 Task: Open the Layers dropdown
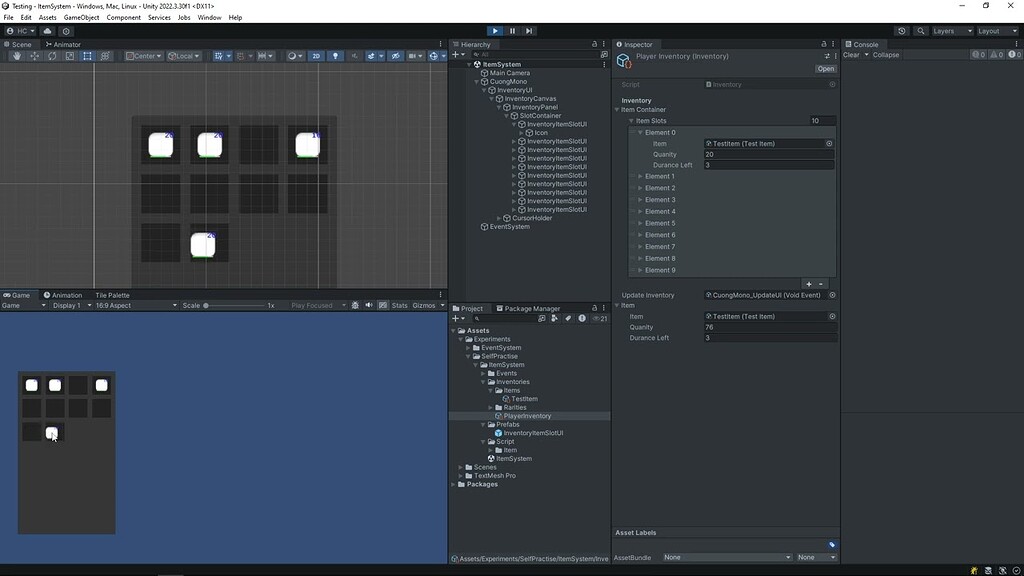(x=947, y=31)
